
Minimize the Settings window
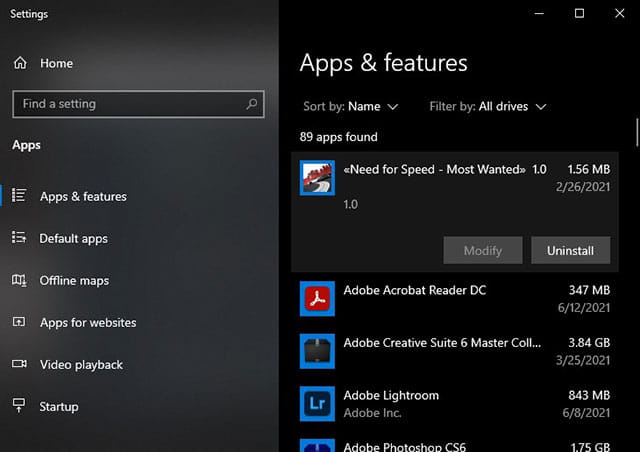(539, 13)
